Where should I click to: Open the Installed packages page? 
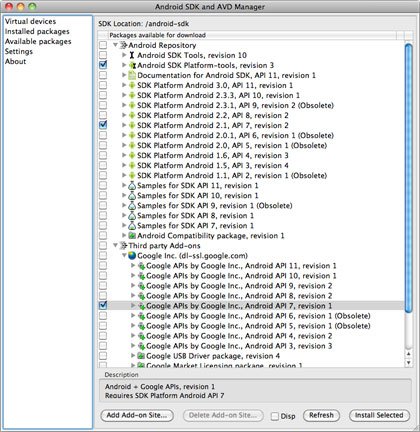pos(37,31)
